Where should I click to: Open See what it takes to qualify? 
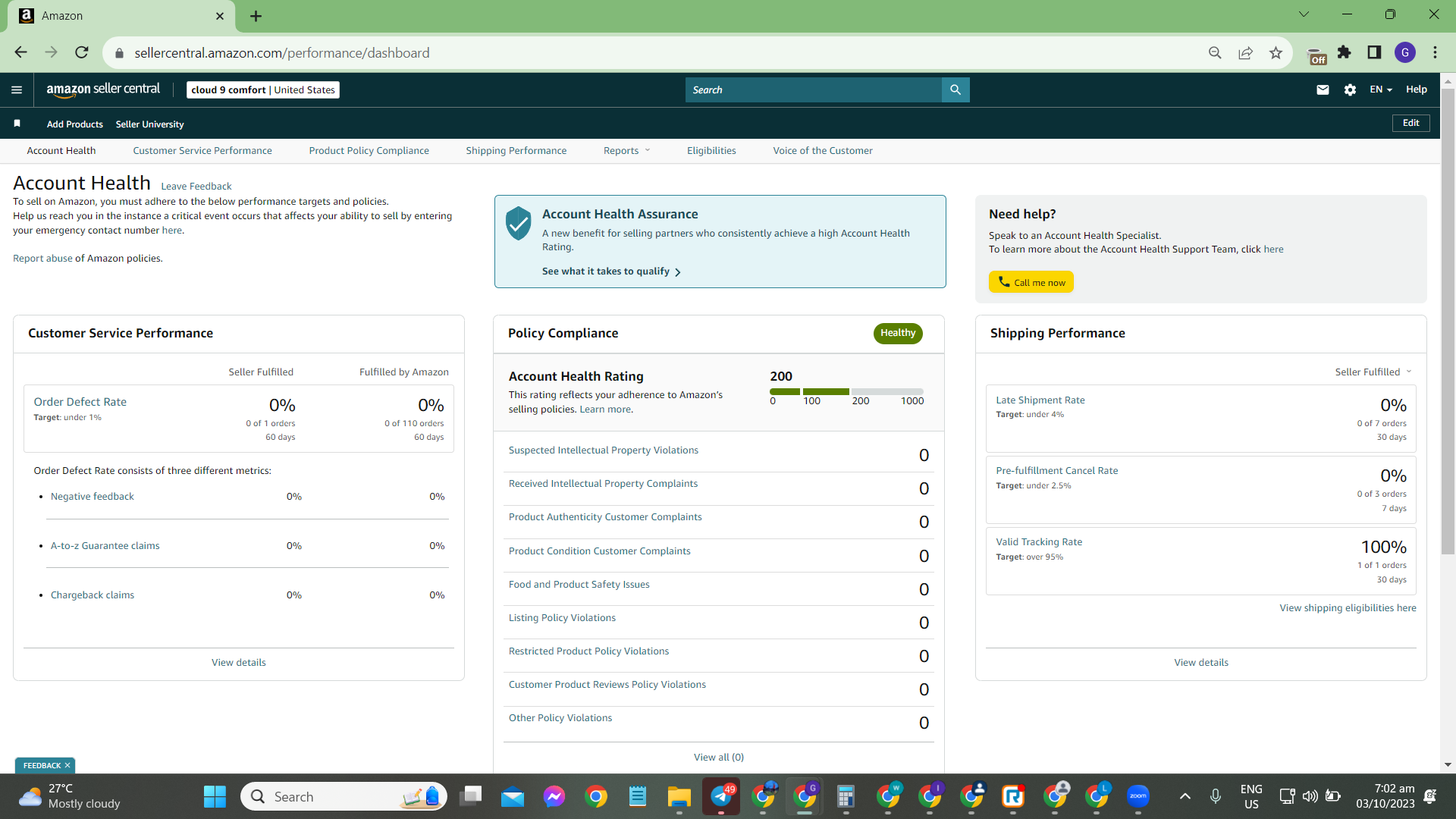(611, 271)
